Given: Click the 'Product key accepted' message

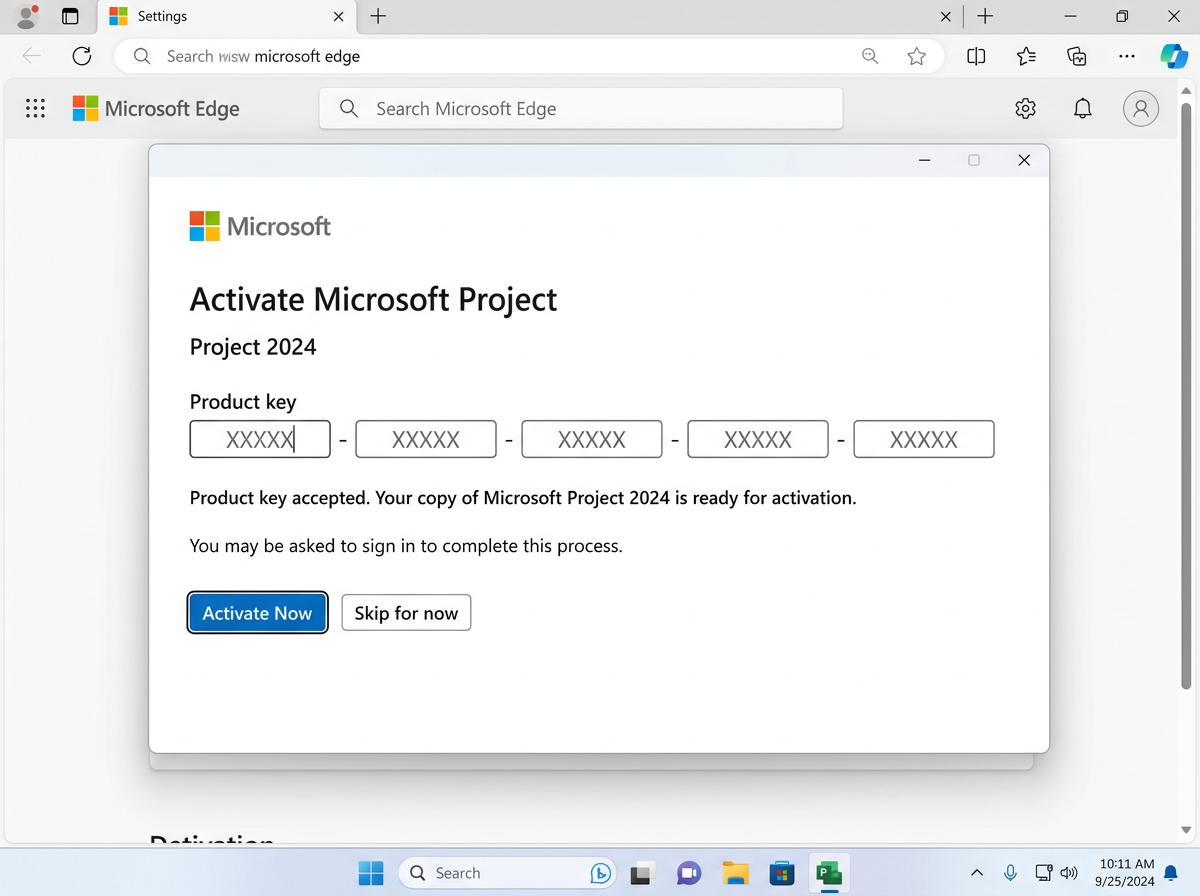Looking at the screenshot, I should (x=523, y=498).
